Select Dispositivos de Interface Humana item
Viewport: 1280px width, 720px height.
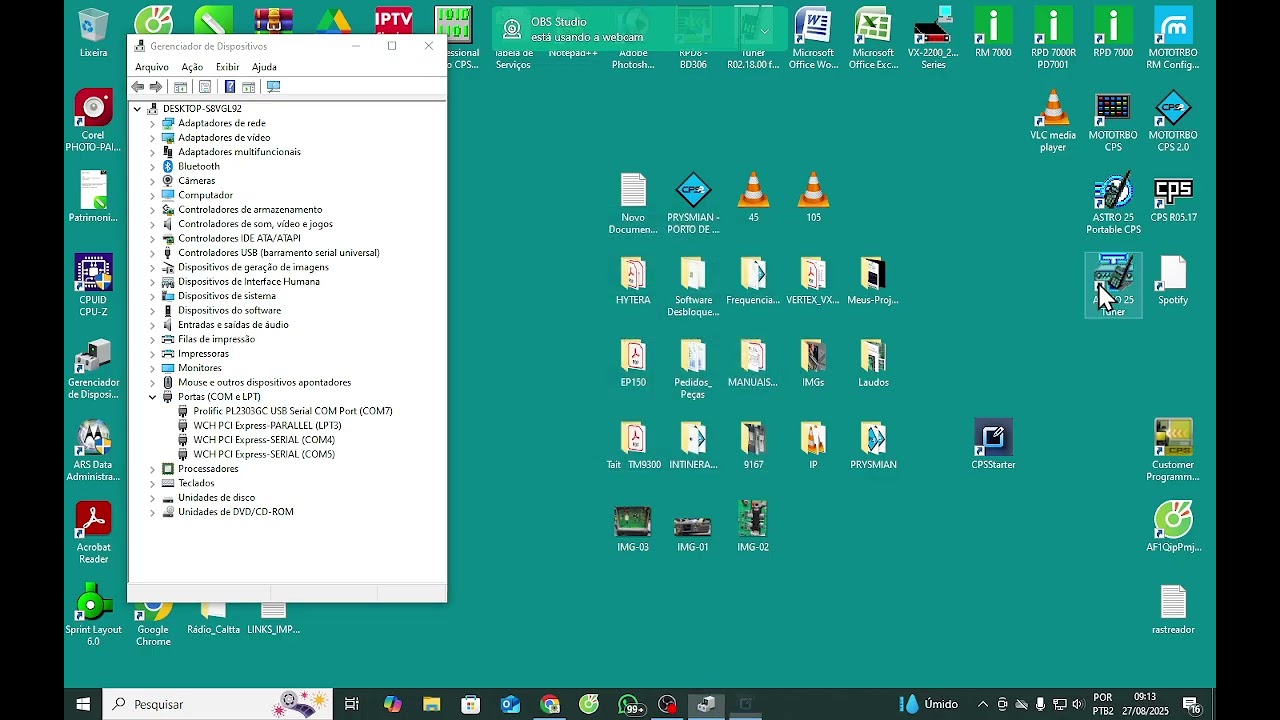tap(249, 282)
